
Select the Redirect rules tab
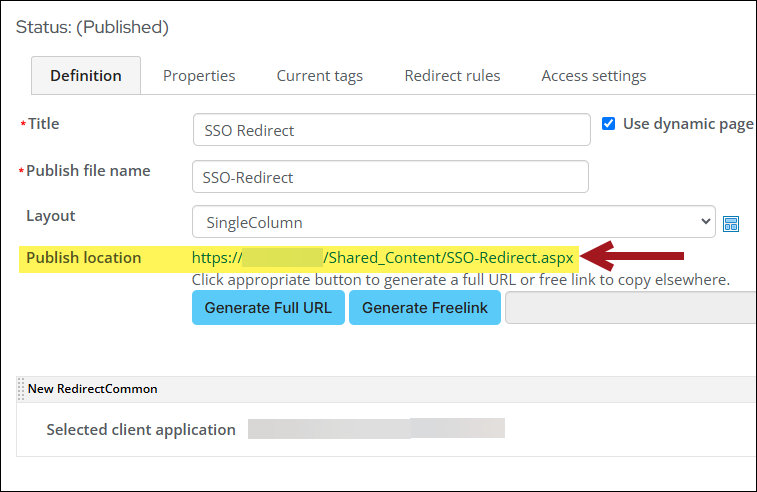click(452, 75)
